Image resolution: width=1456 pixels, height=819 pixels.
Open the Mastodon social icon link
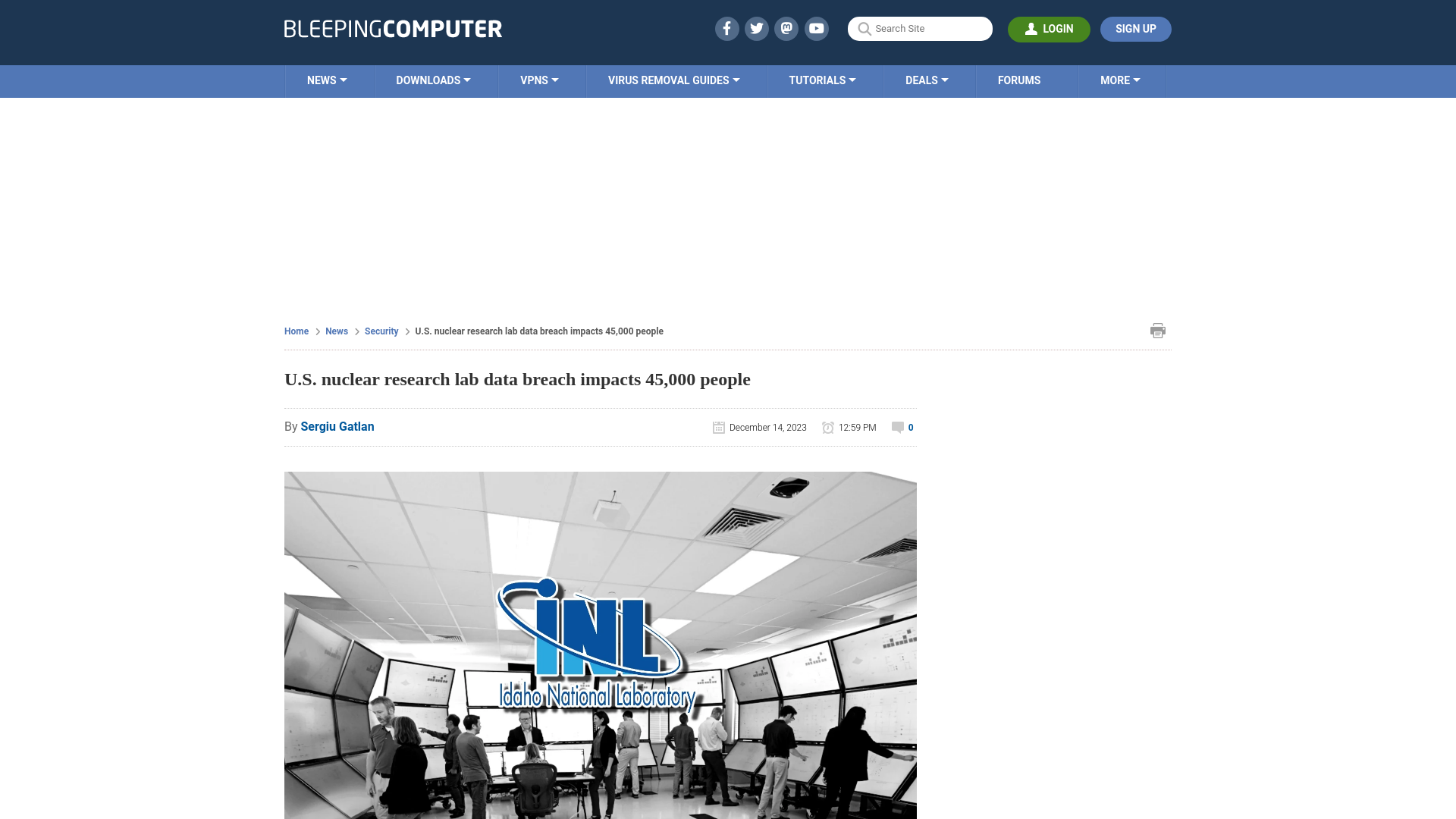[x=787, y=28]
